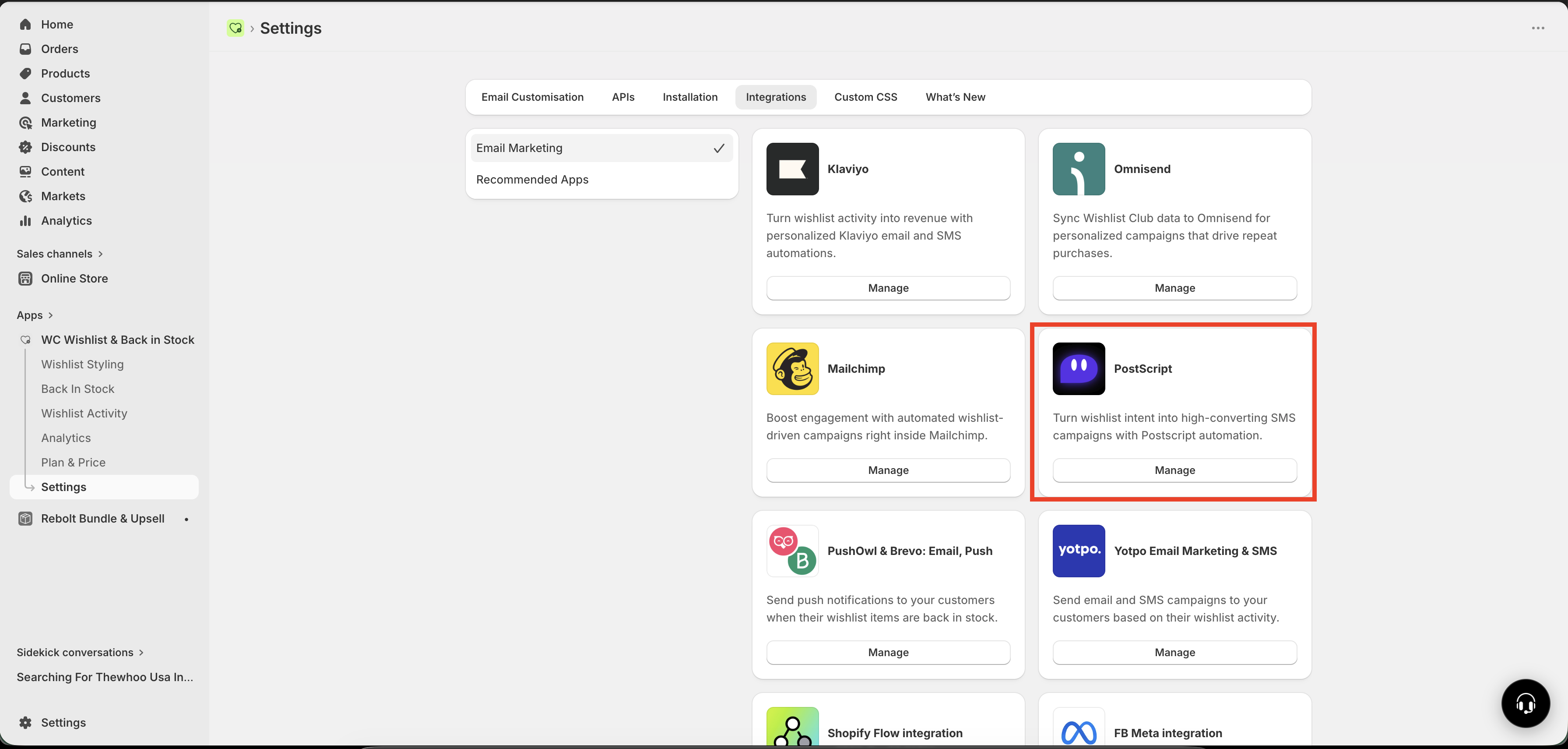Open Back In Stock page
Viewport: 1568px width, 749px height.
(x=77, y=389)
